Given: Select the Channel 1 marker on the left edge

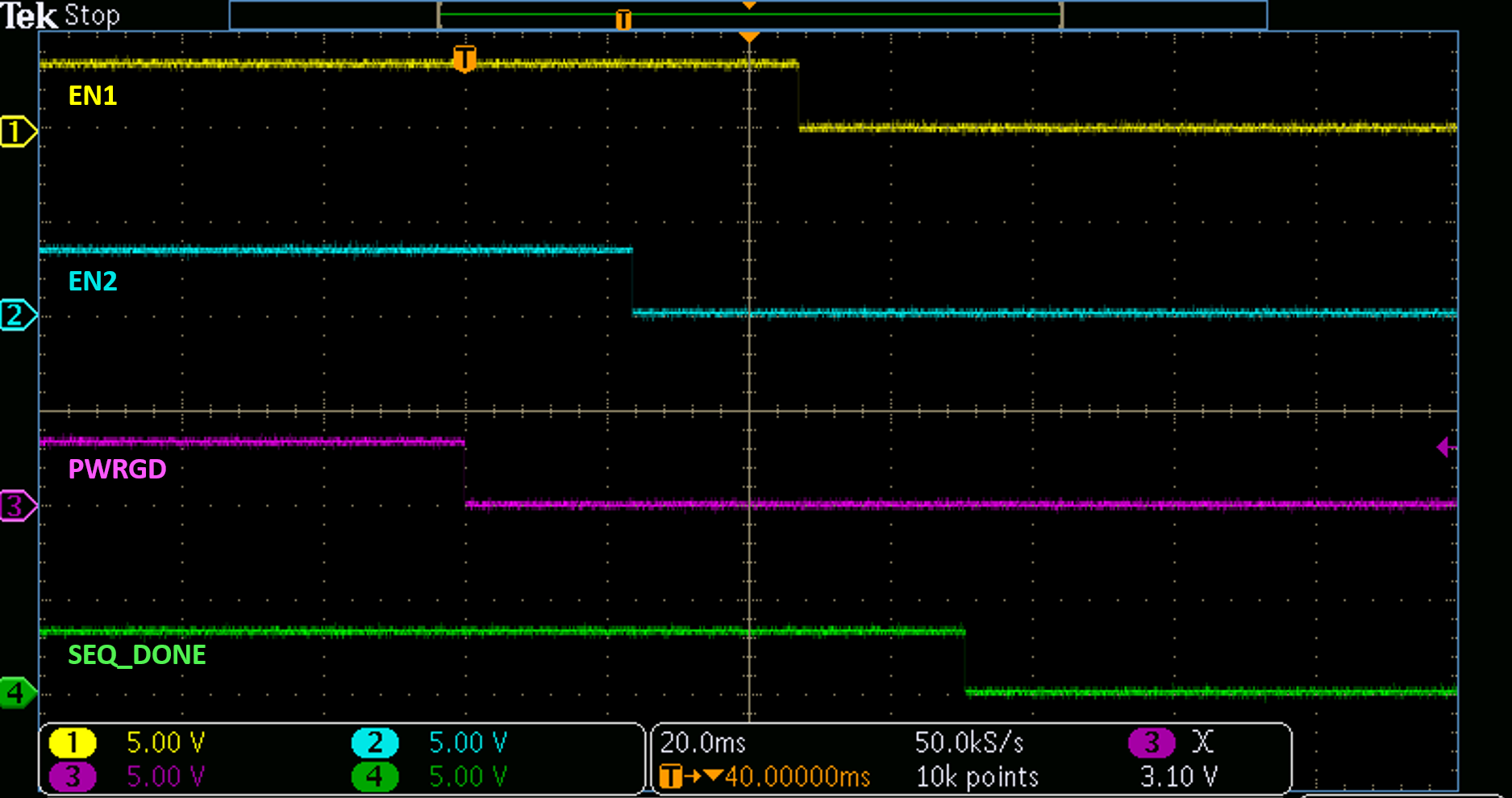Looking at the screenshot, I should coord(18,132).
